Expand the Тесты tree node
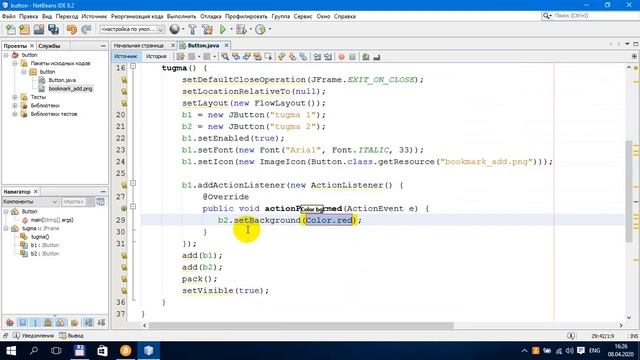 tap(15, 97)
